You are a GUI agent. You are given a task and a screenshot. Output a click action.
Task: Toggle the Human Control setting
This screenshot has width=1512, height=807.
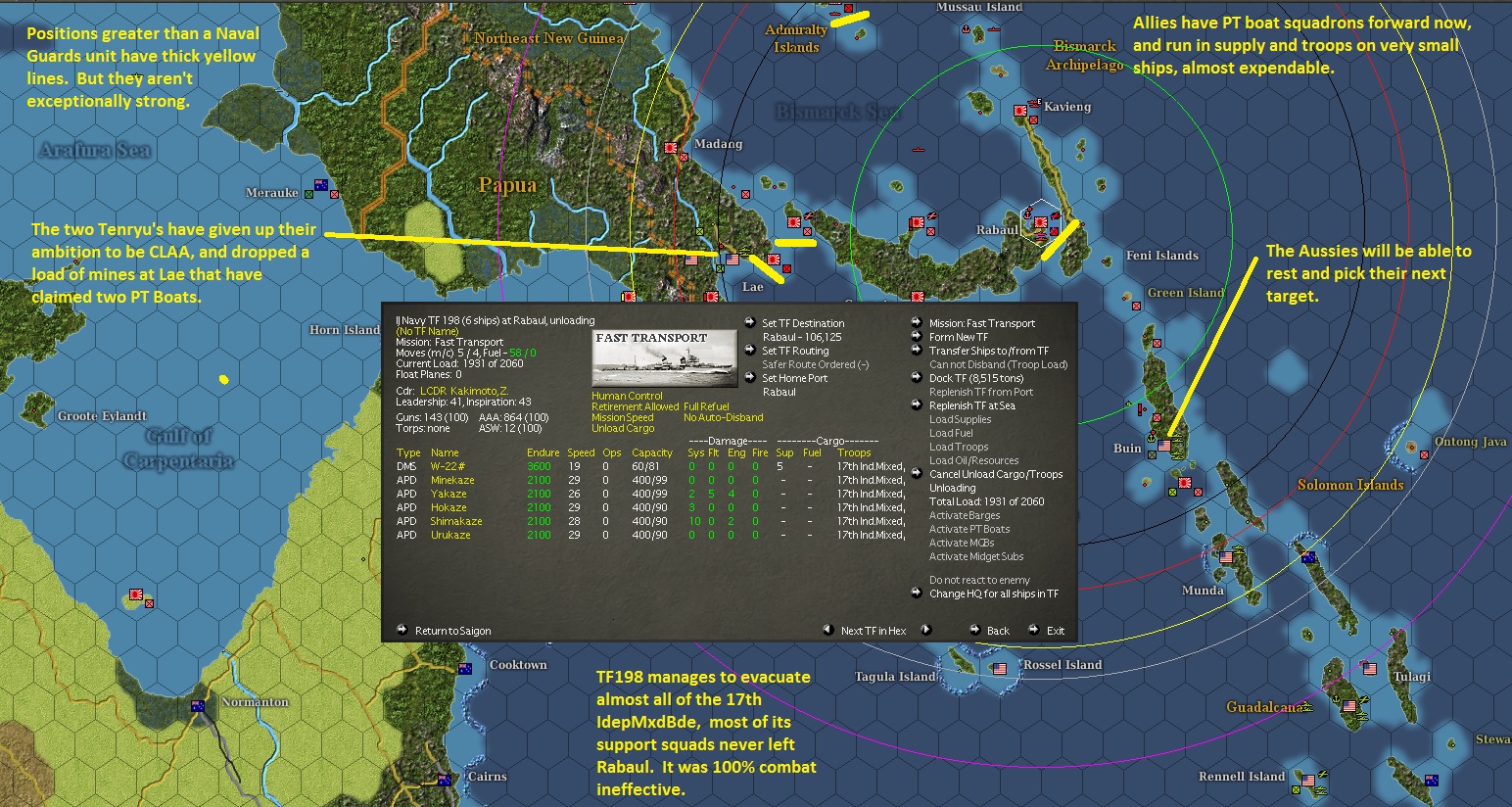point(627,396)
